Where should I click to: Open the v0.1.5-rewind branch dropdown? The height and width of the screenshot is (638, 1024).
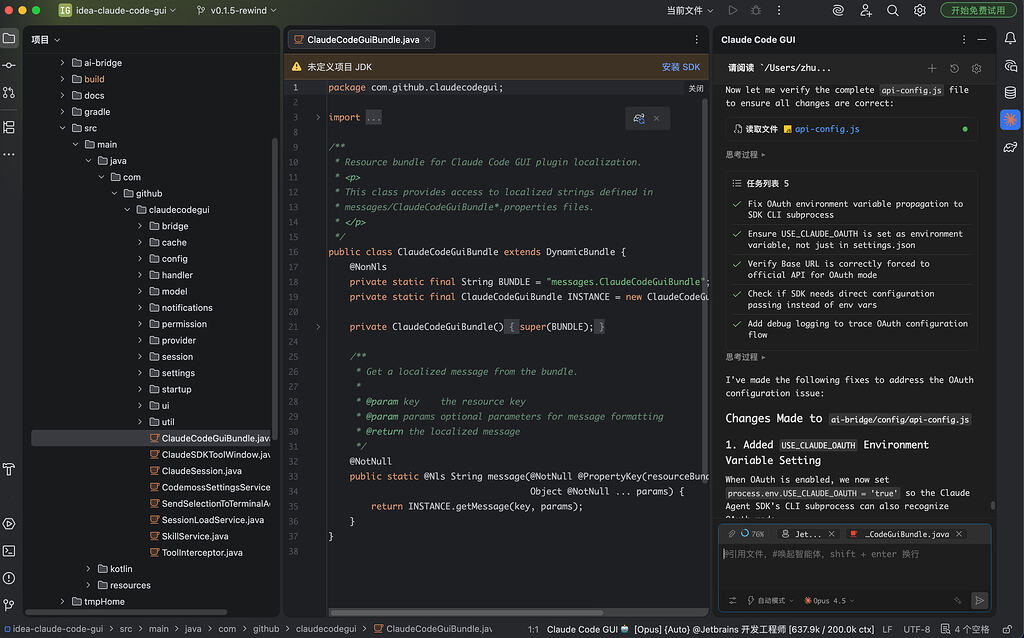click(236, 10)
